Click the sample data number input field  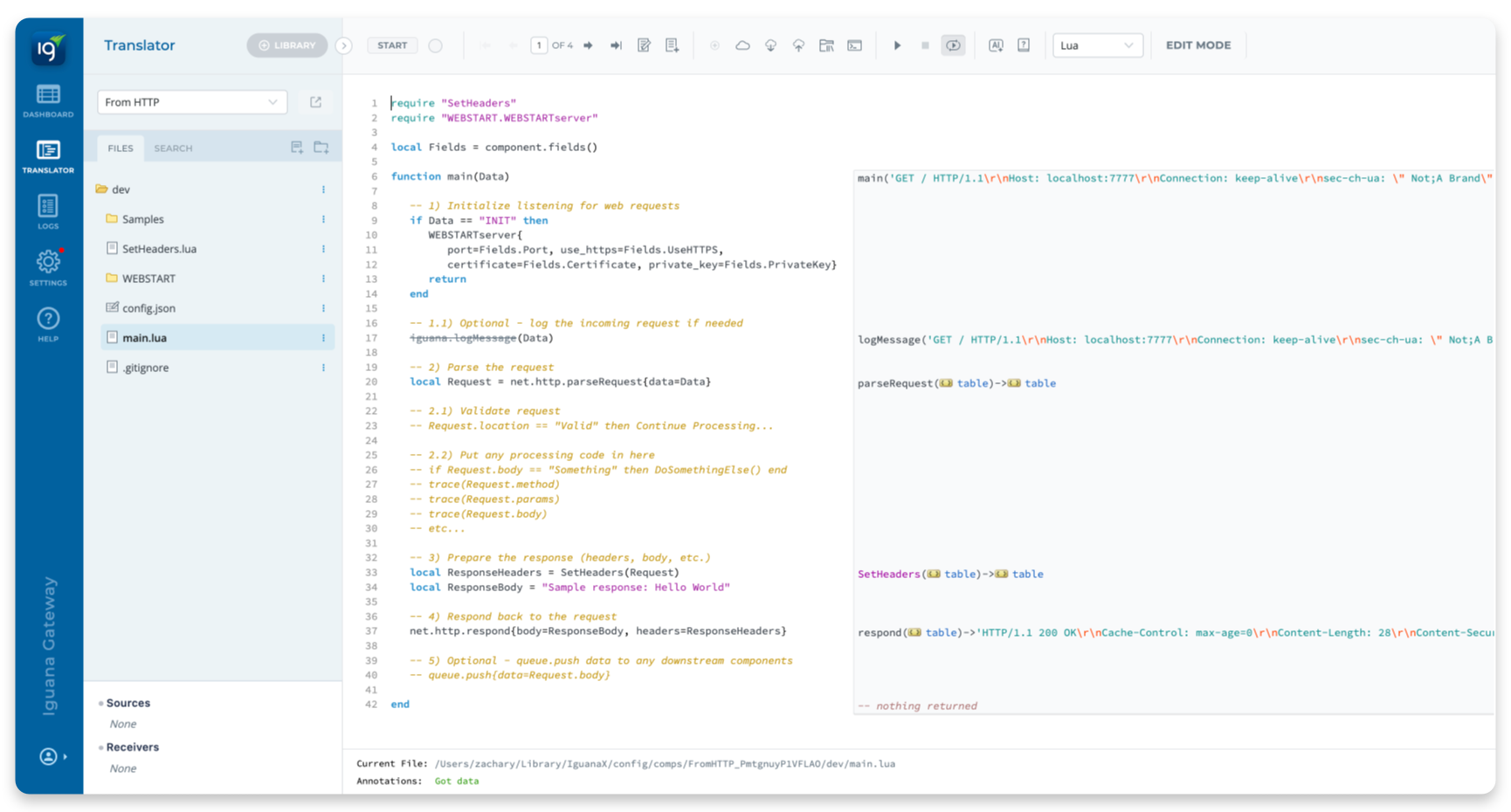(539, 45)
